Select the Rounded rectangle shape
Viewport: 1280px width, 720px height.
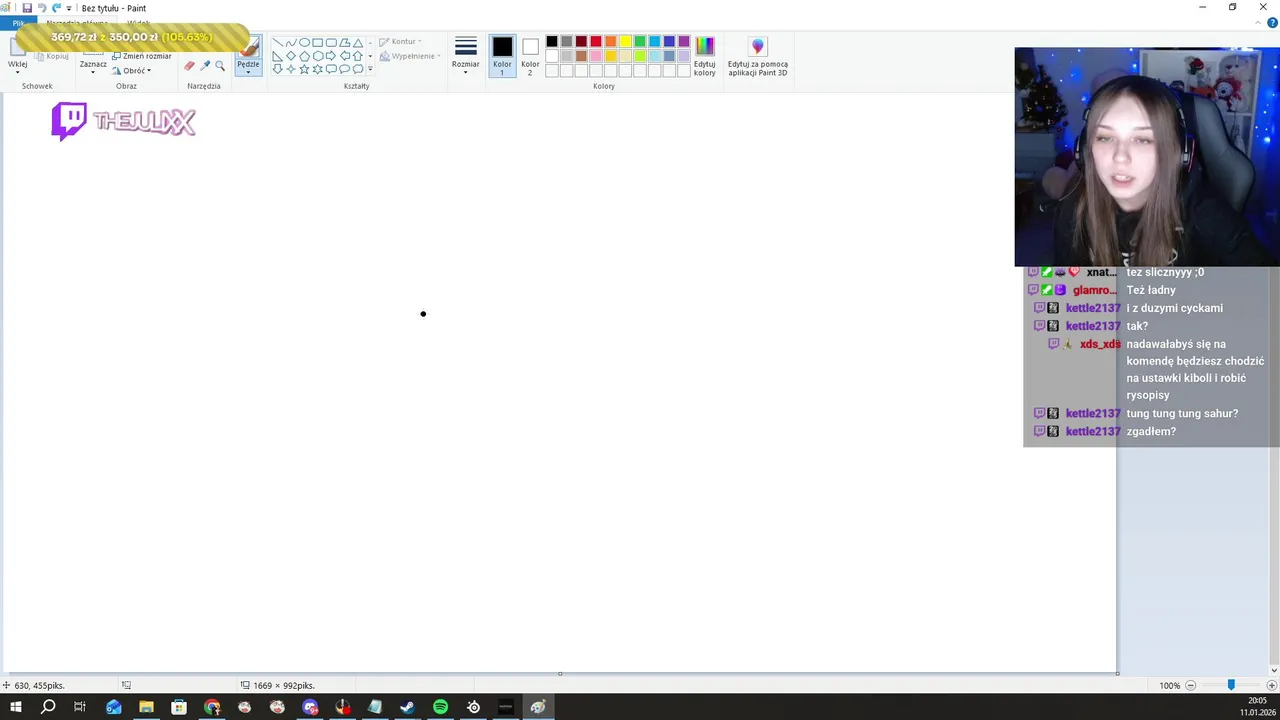331,43
